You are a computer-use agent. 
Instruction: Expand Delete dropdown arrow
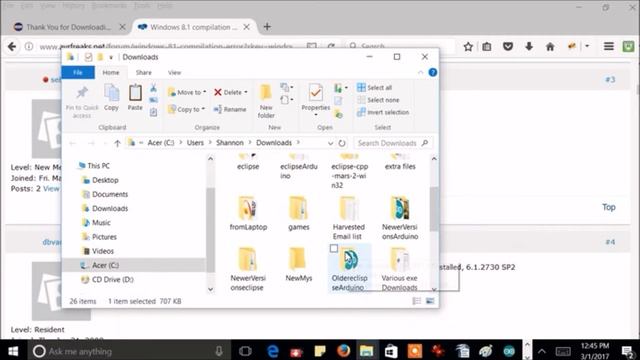[246, 92]
